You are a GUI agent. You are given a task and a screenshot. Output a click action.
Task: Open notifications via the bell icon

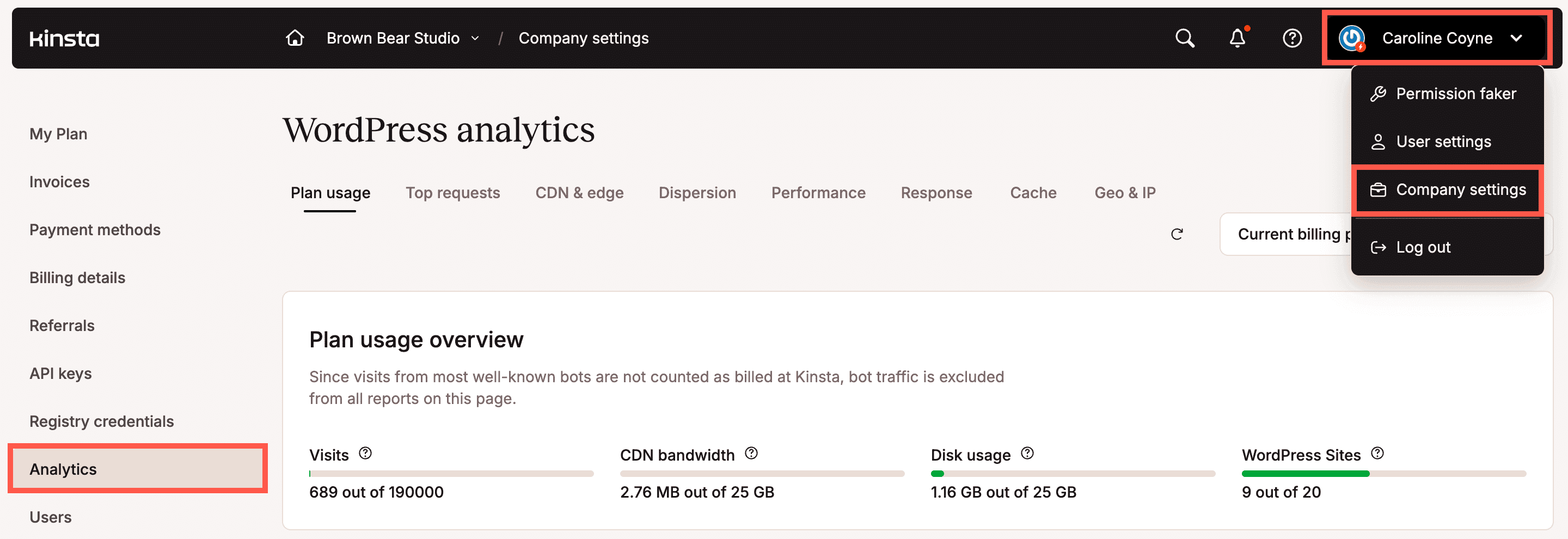[x=1237, y=38]
